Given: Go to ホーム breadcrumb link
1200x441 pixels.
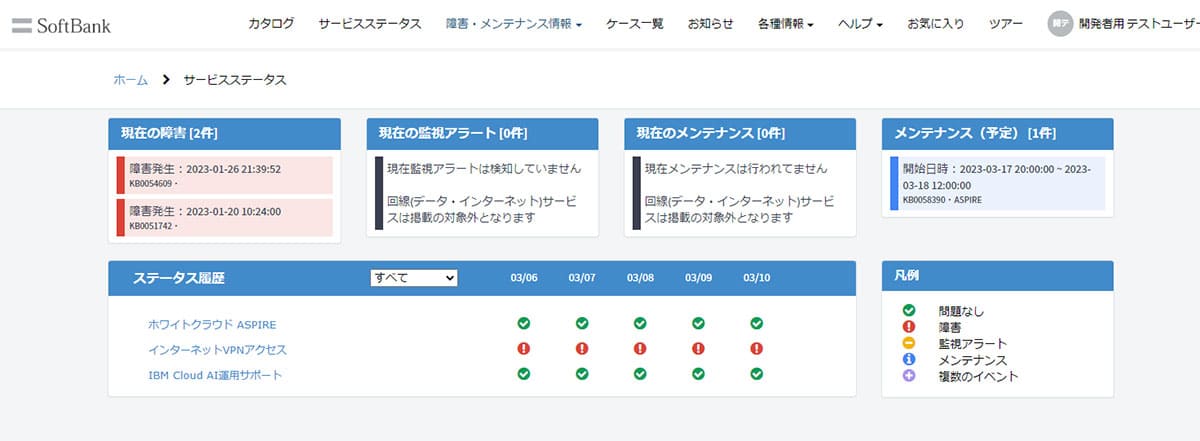Looking at the screenshot, I should (x=130, y=80).
